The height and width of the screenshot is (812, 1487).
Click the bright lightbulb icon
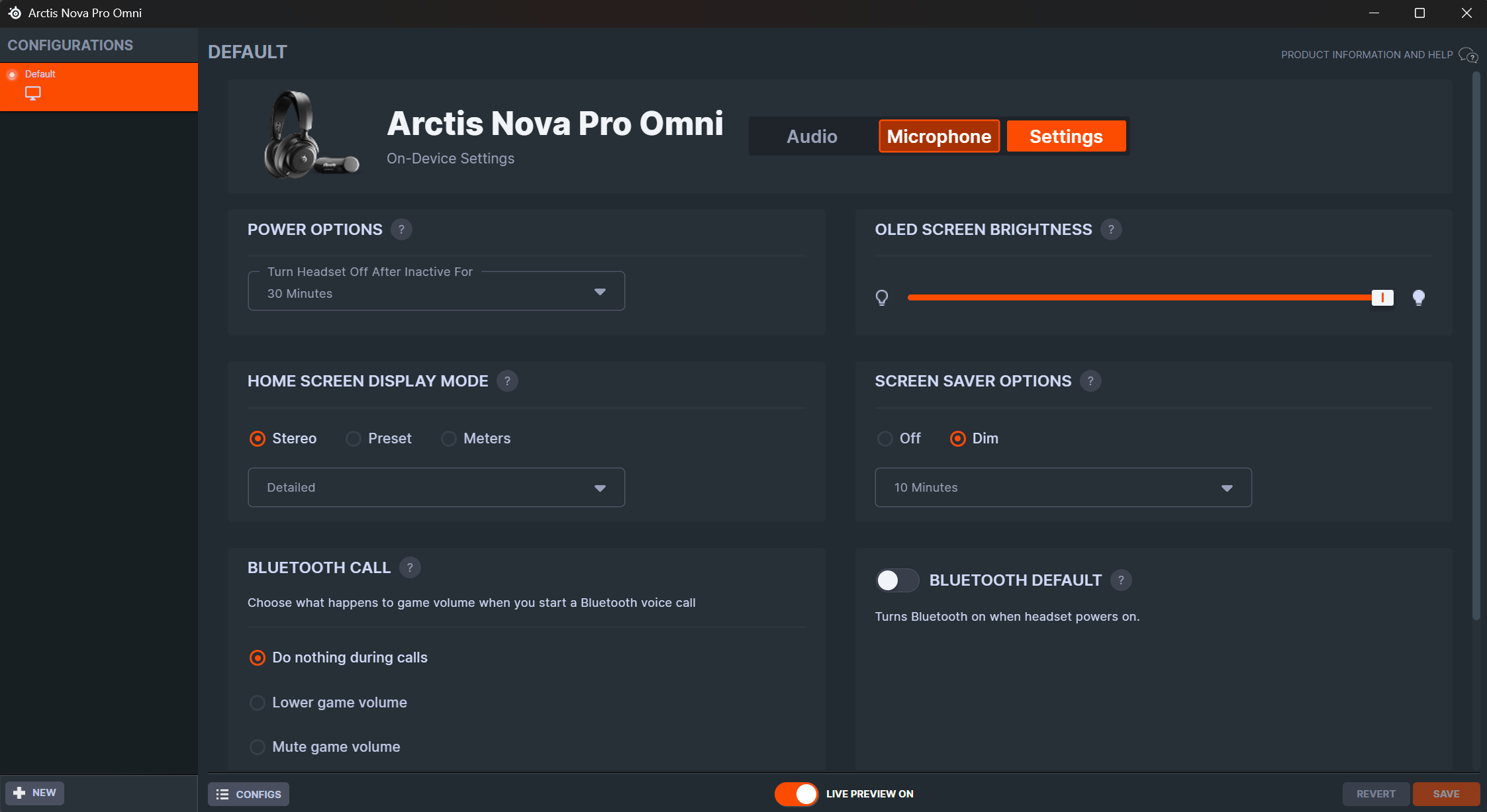pos(1418,298)
